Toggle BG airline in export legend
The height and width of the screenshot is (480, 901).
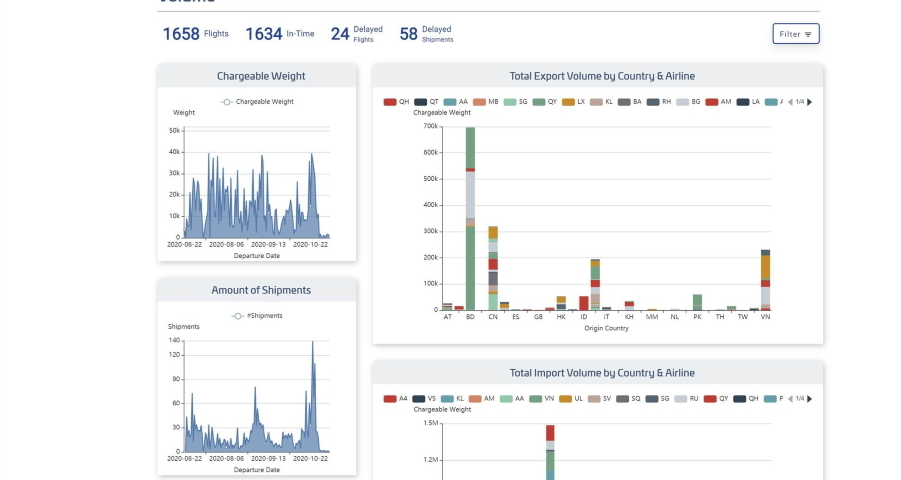(x=690, y=102)
